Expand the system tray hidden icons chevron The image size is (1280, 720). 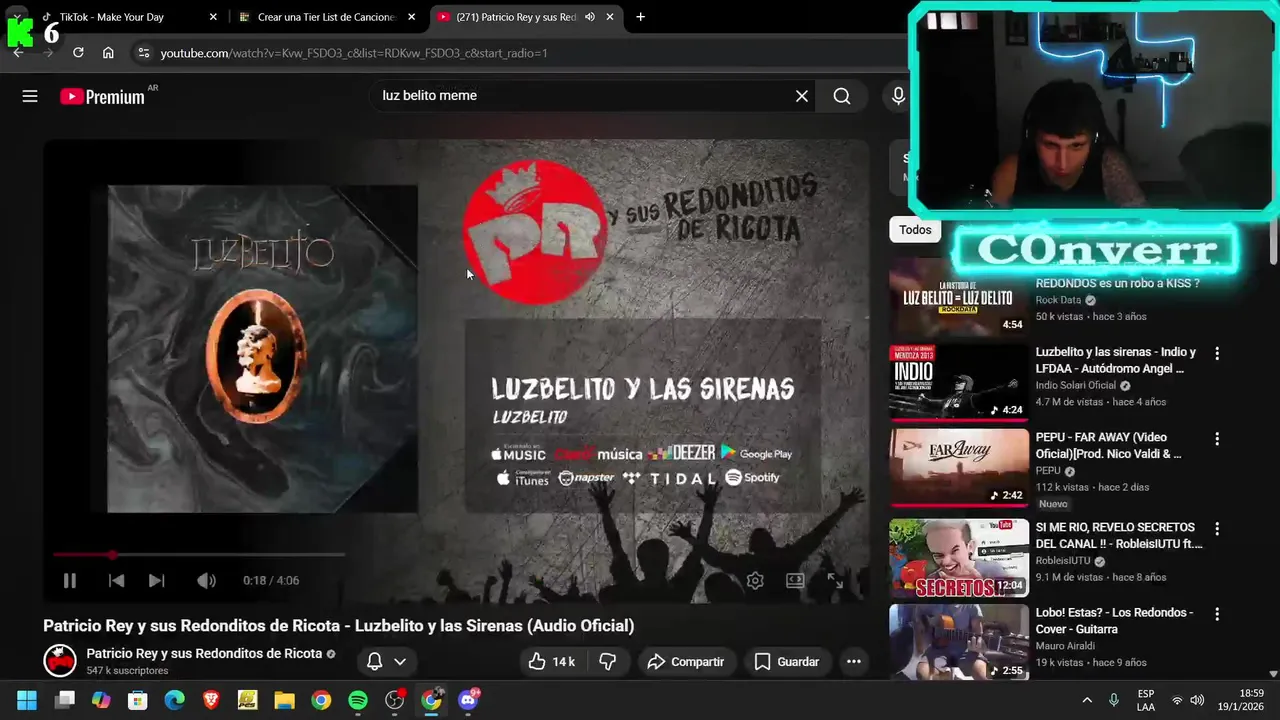[x=1087, y=700]
